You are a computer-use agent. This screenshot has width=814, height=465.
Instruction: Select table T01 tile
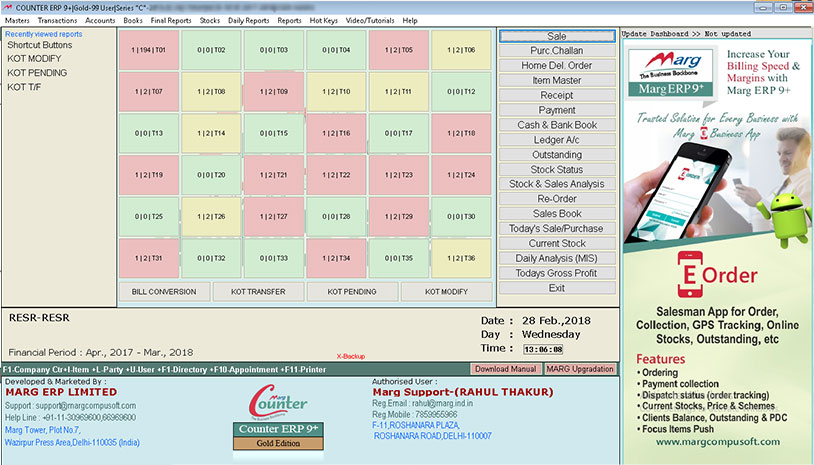pos(149,50)
